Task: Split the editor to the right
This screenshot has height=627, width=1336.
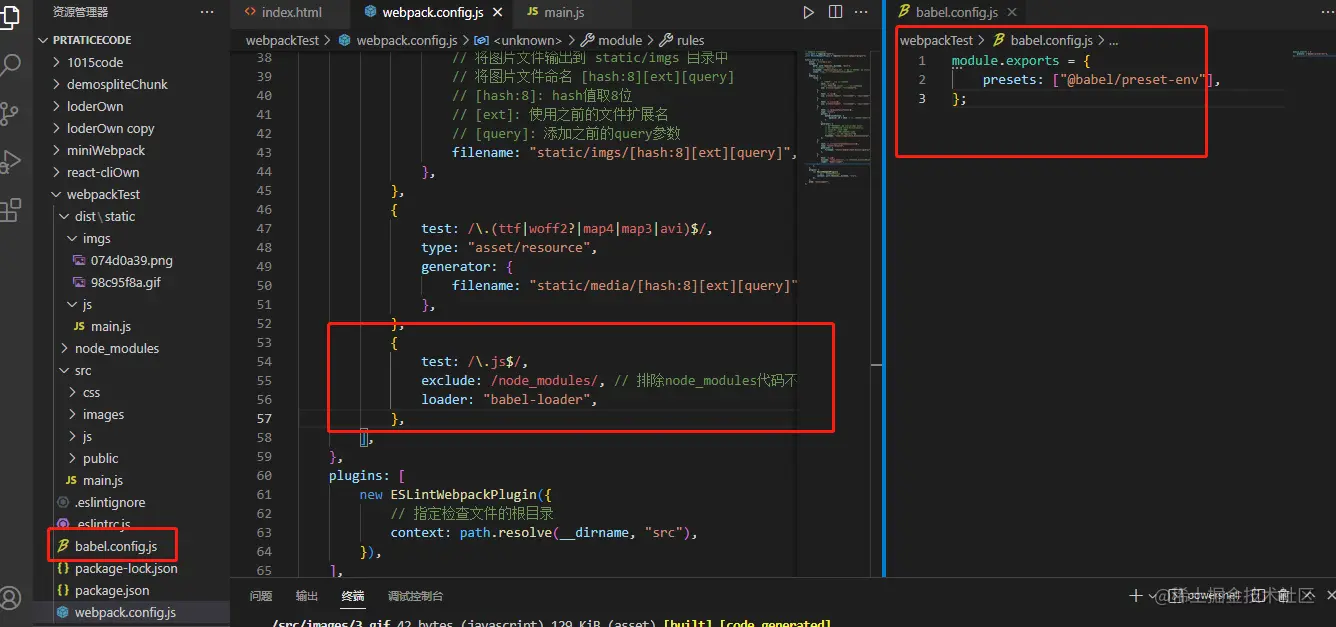Action: coord(836,12)
